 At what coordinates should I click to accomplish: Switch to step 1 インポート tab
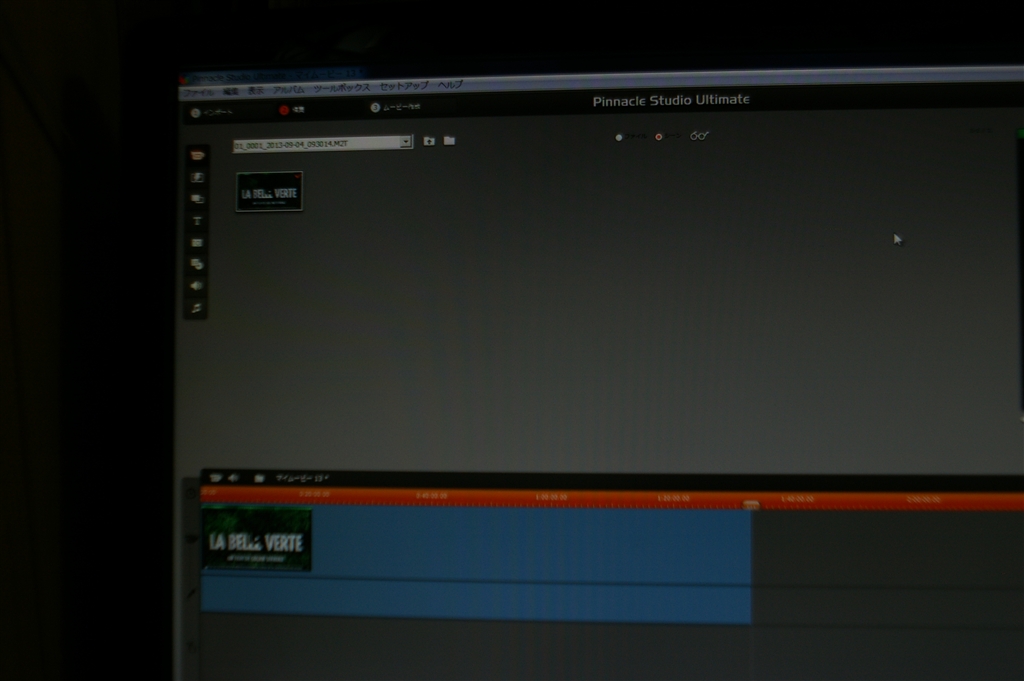pos(212,112)
